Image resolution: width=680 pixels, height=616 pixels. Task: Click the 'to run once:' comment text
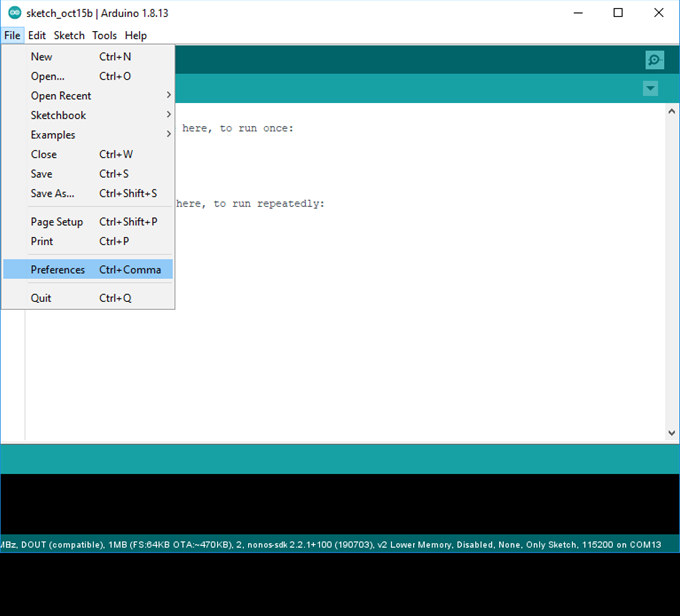(x=257, y=128)
